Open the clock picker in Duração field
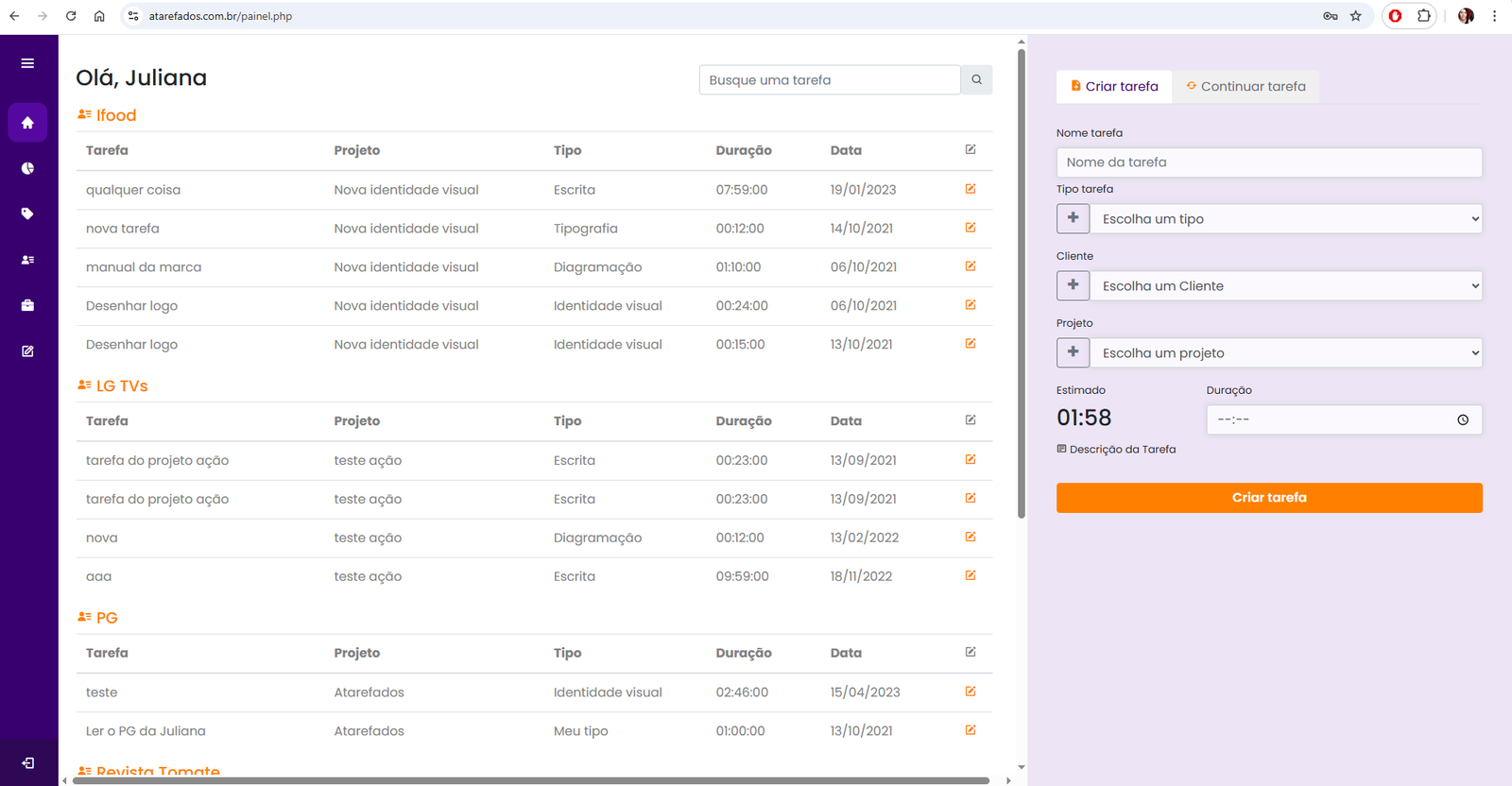The image size is (1512, 786). [1462, 419]
